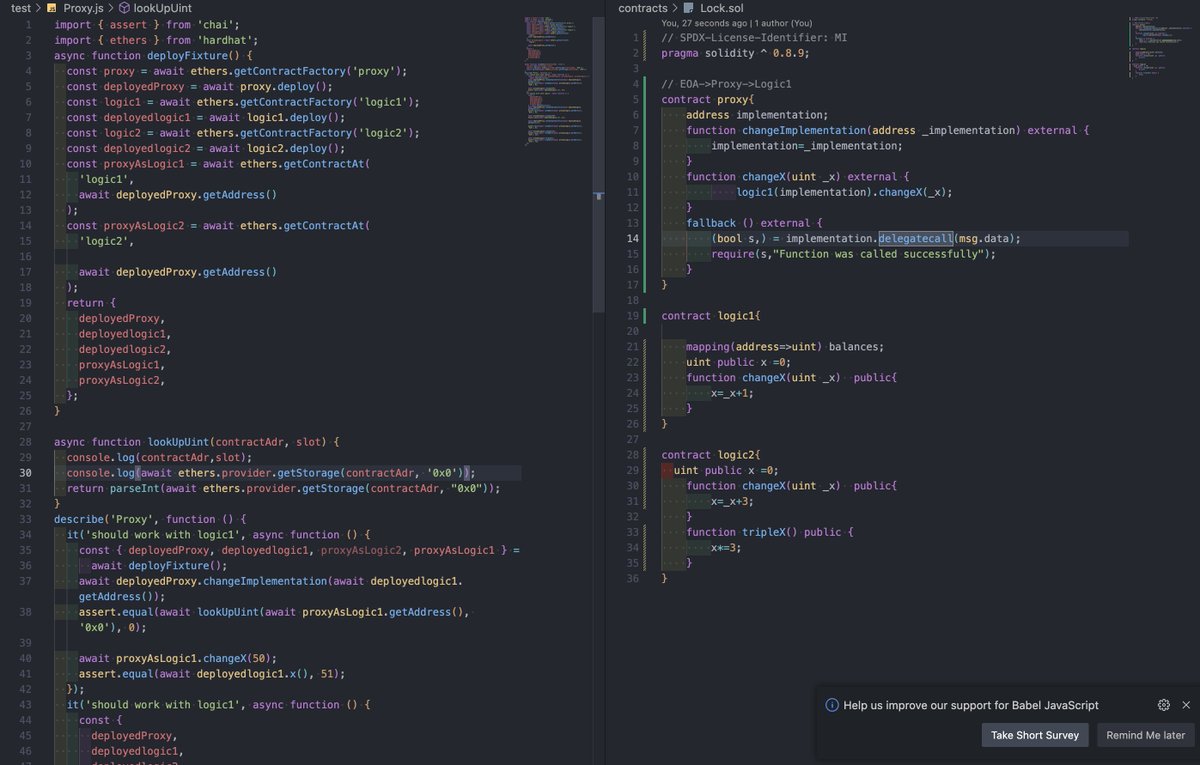The width and height of the screenshot is (1200, 765).
Task: Open the Lock.sol breadcrumb
Action: pyautogui.click(x=724, y=8)
